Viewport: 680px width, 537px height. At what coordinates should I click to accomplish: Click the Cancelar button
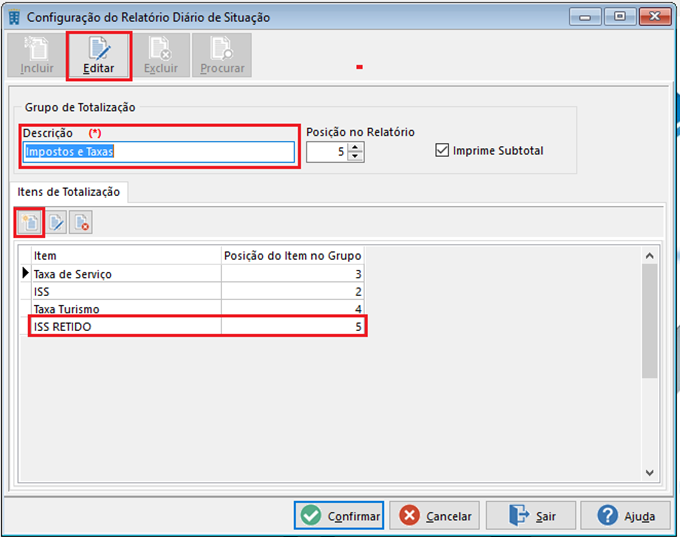(435, 515)
